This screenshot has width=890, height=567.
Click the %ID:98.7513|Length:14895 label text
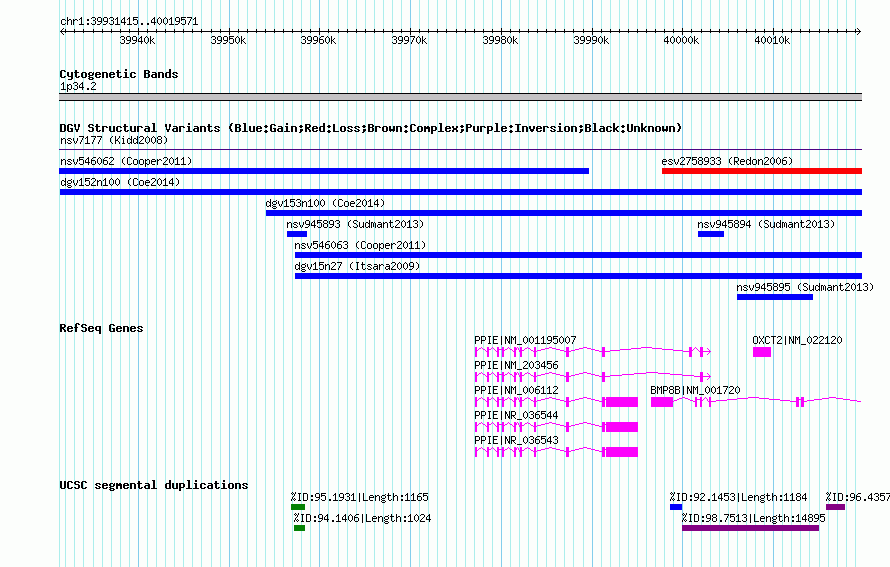[x=754, y=518]
